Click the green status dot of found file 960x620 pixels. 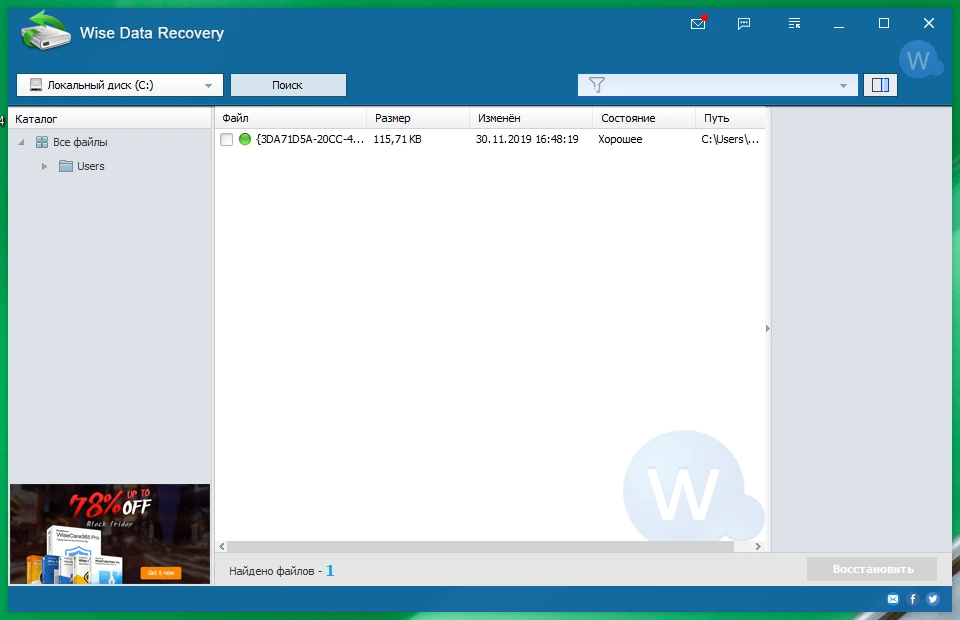pos(245,139)
